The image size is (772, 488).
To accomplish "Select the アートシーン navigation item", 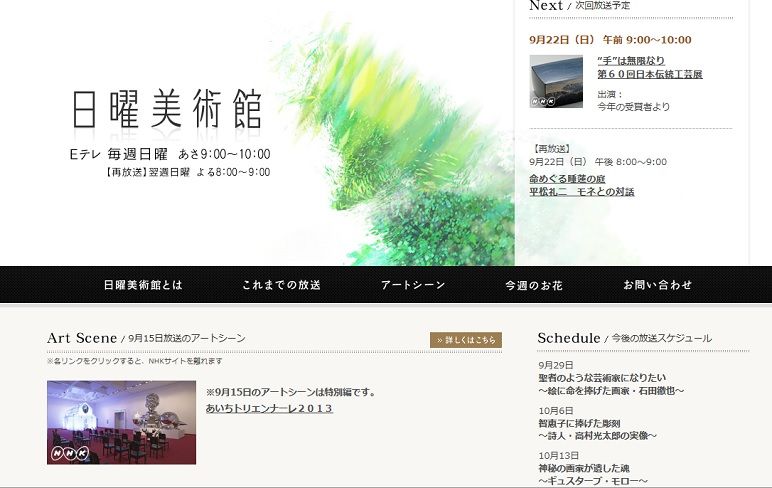I will pos(413,285).
